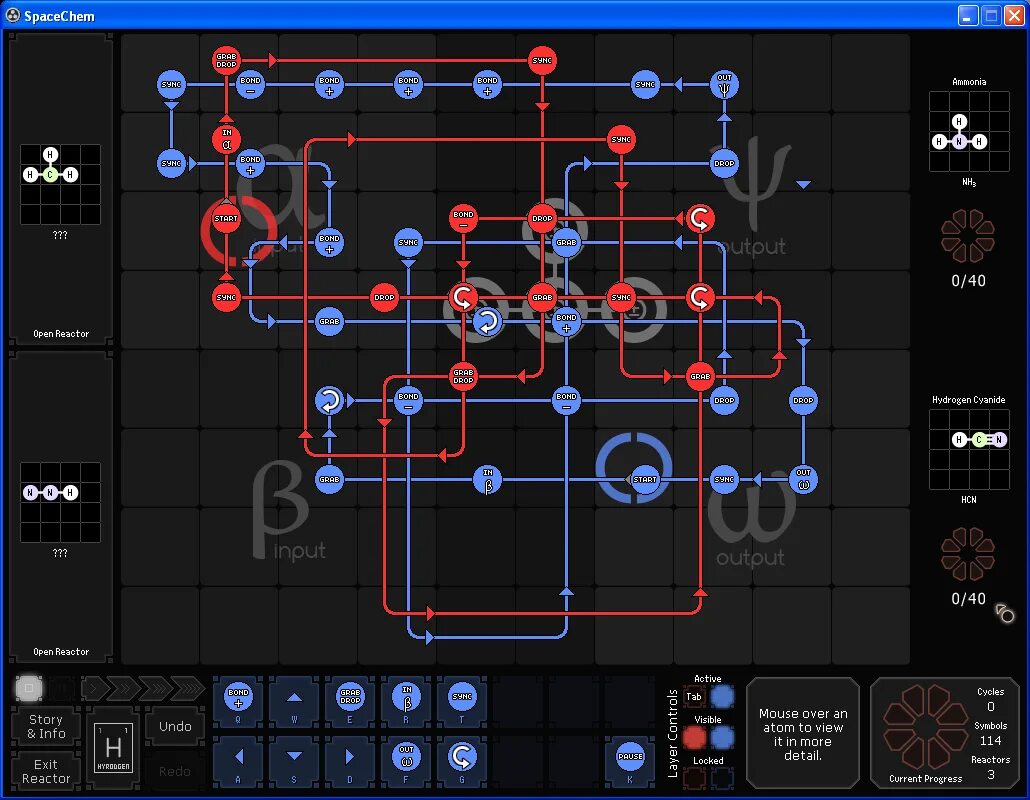Undo the last action
The width and height of the screenshot is (1030, 800).
coord(175,726)
